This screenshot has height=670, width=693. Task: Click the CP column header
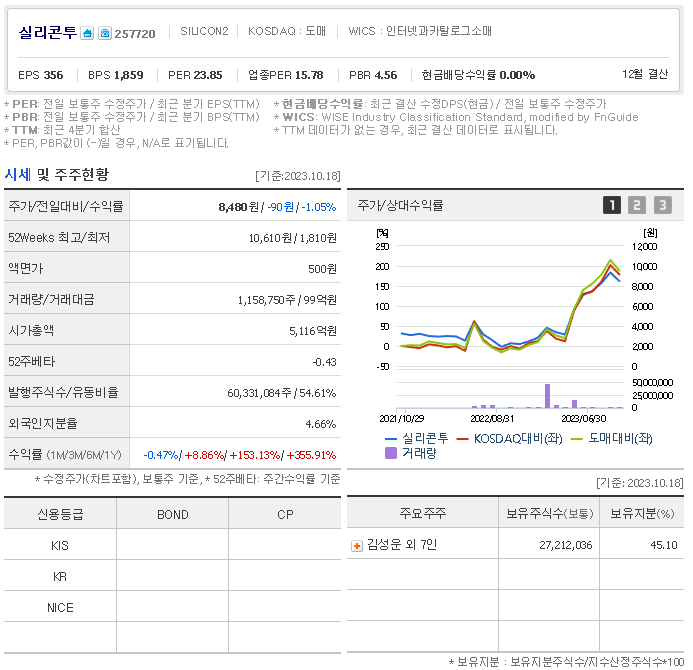(285, 515)
